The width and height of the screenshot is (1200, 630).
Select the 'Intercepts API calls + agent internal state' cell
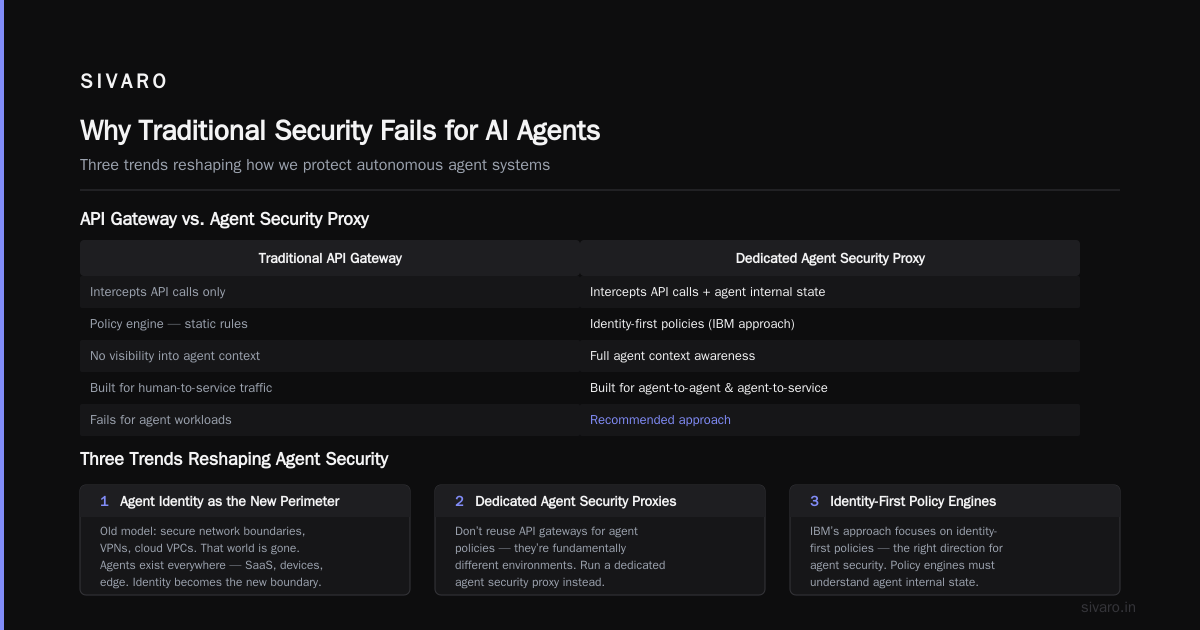pos(830,292)
